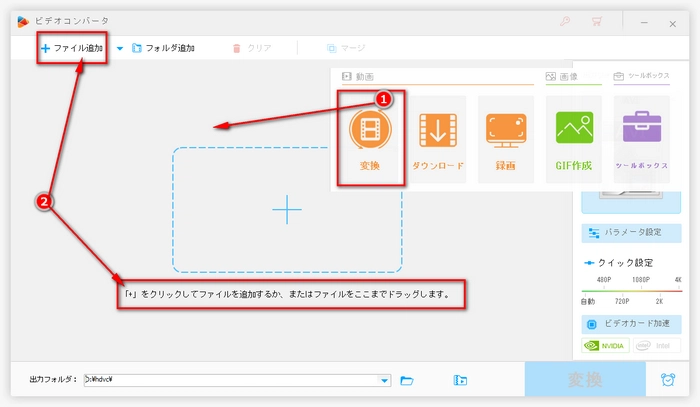Toggle ビデオカード加速 option

pyautogui.click(x=591, y=324)
